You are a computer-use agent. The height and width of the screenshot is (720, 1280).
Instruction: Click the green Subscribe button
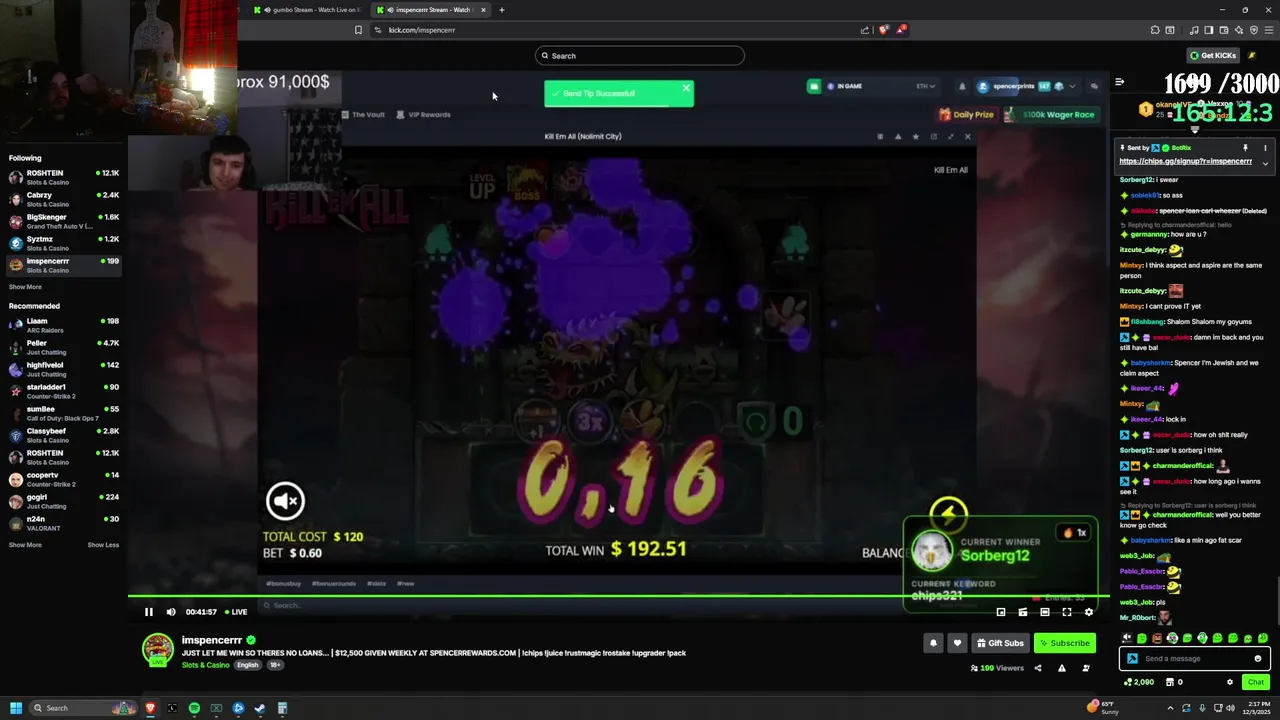click(1064, 643)
